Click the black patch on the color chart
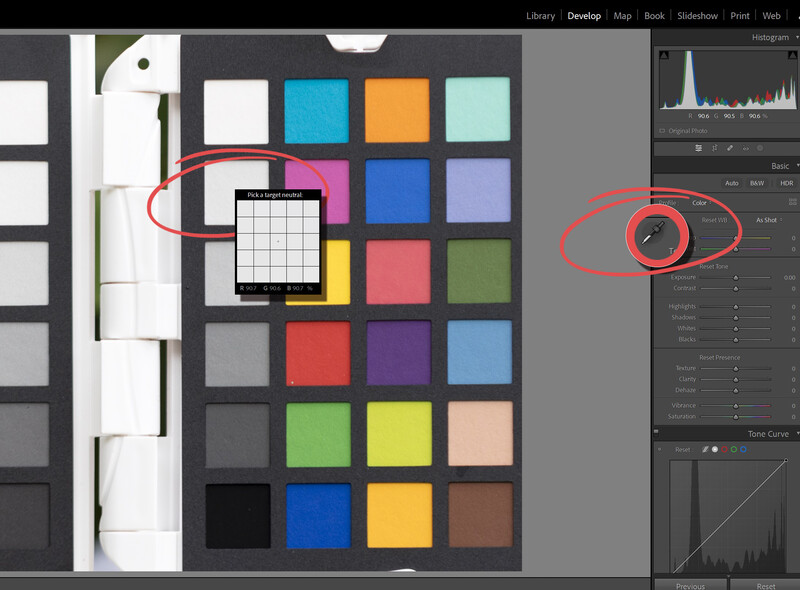The width and height of the screenshot is (800, 590). [x=238, y=516]
